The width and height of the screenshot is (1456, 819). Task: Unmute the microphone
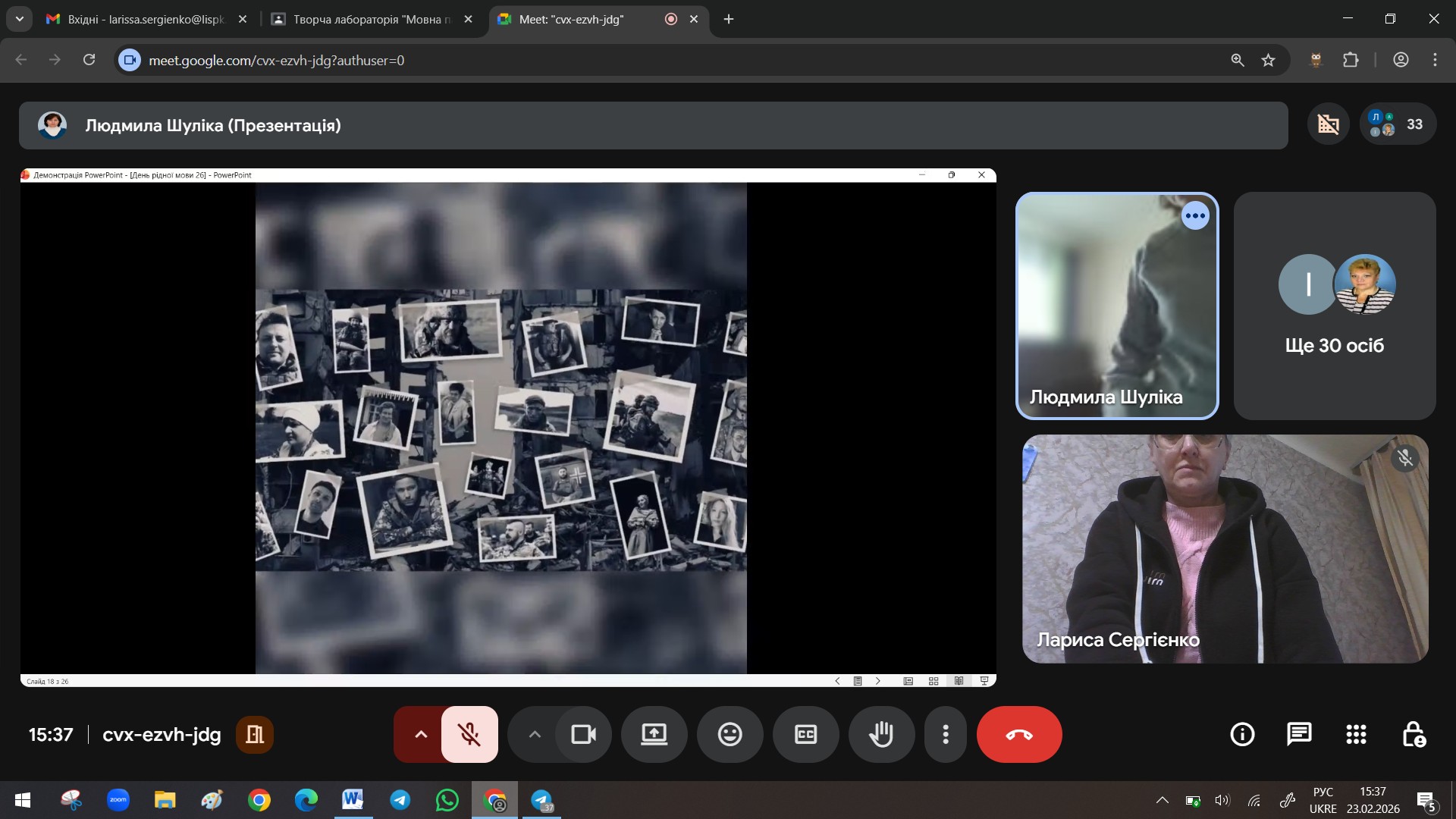click(469, 734)
